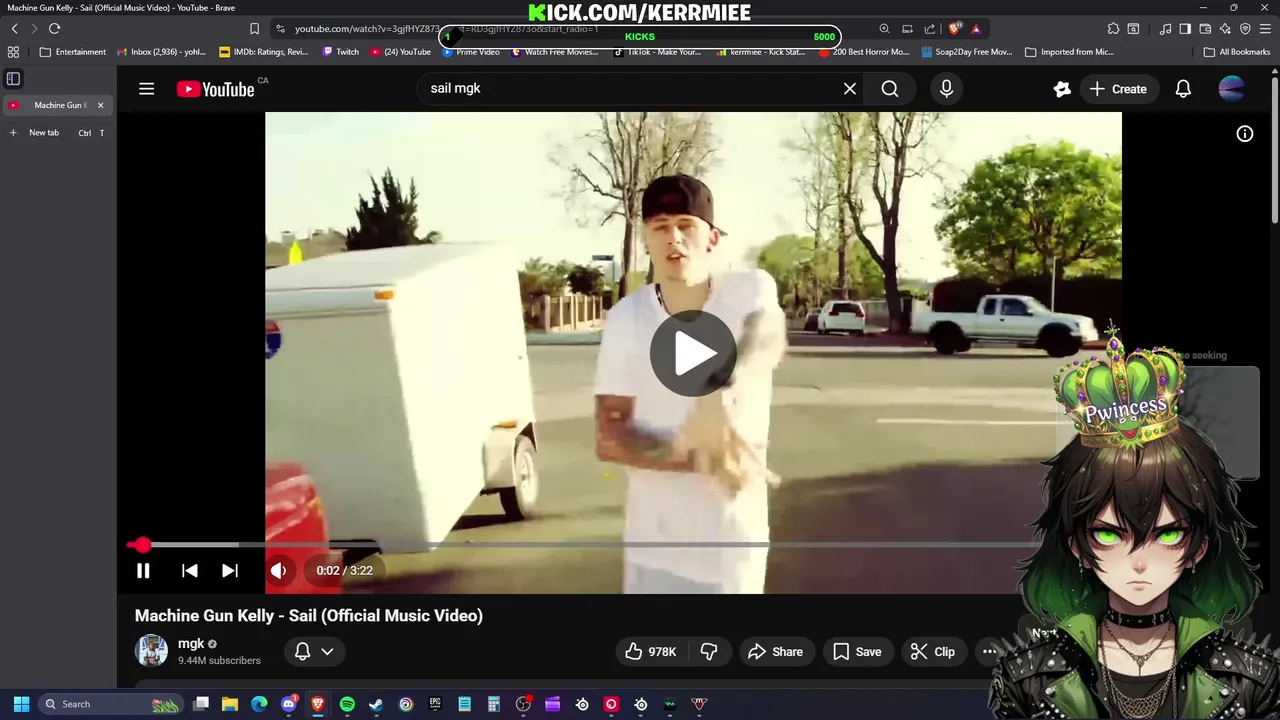Close the Machine Gun Kelly tab
The image size is (1280, 720).
(x=100, y=105)
